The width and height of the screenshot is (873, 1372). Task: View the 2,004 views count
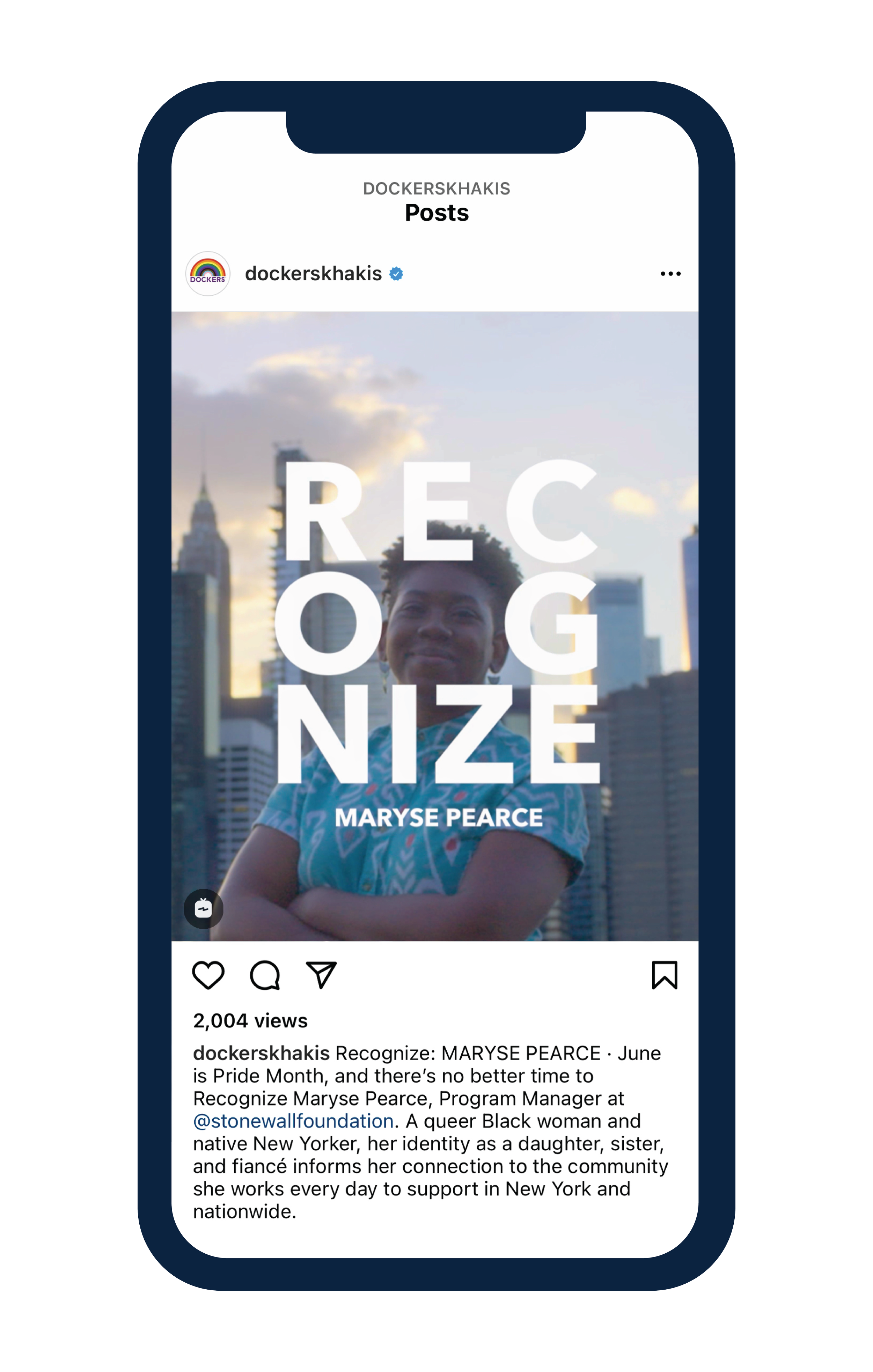pyautogui.click(x=250, y=1020)
